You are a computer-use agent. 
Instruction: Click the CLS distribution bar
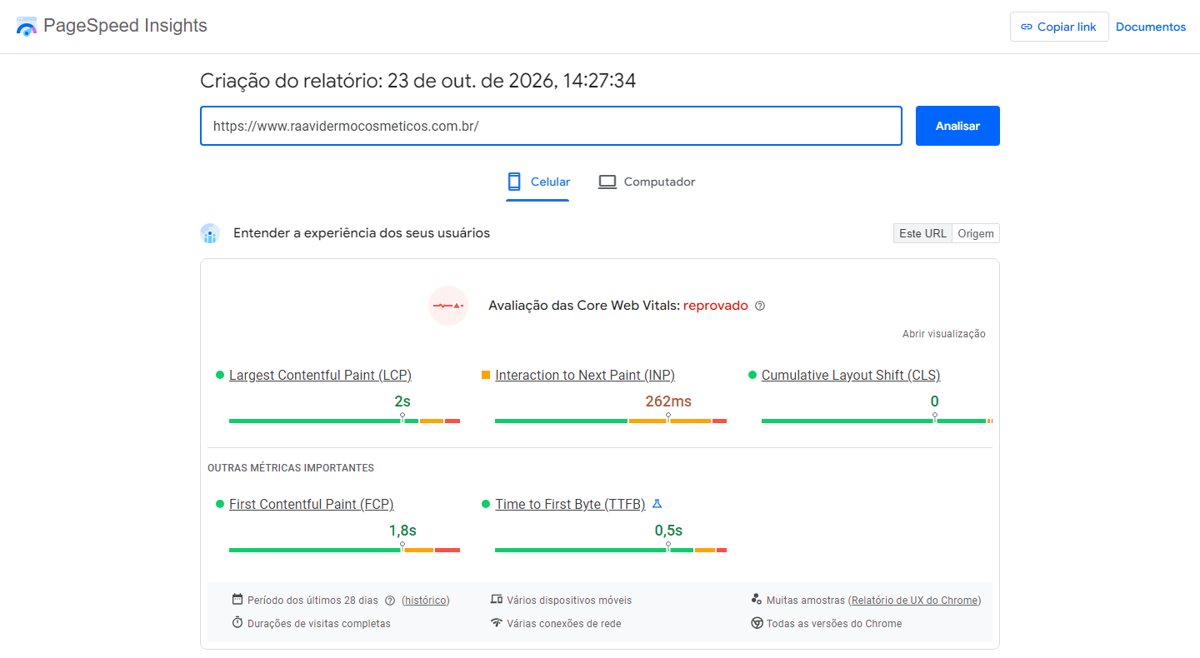[877, 421]
